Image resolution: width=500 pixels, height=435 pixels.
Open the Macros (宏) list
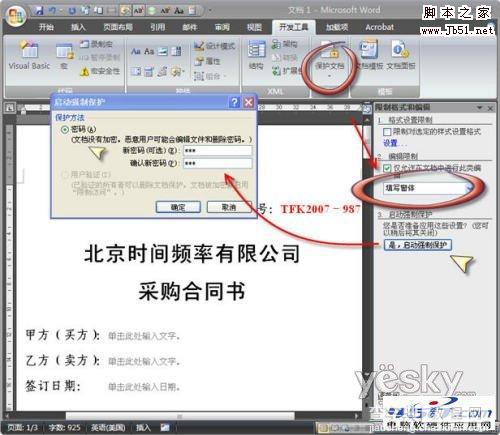click(64, 56)
